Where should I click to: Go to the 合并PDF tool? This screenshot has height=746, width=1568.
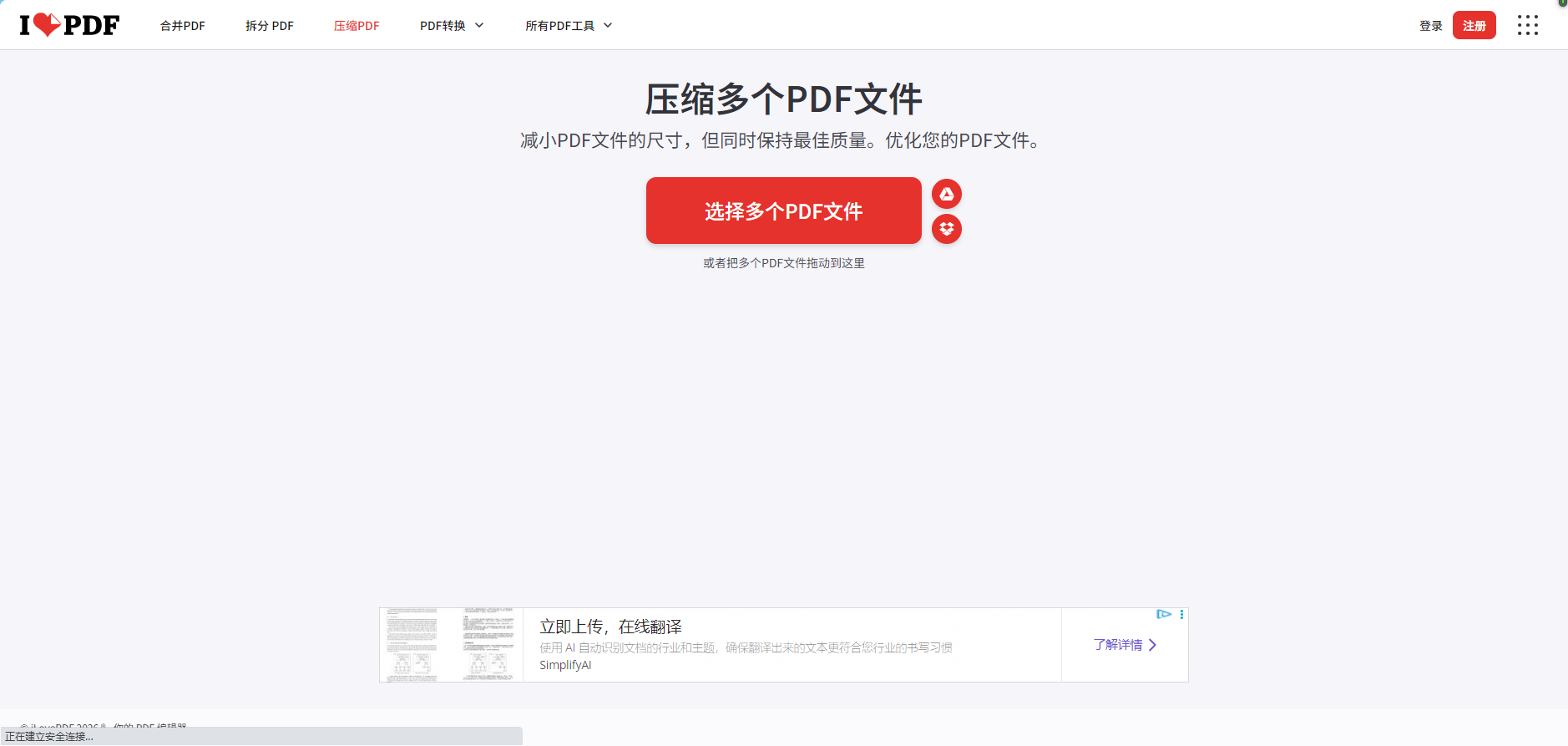pos(183,26)
